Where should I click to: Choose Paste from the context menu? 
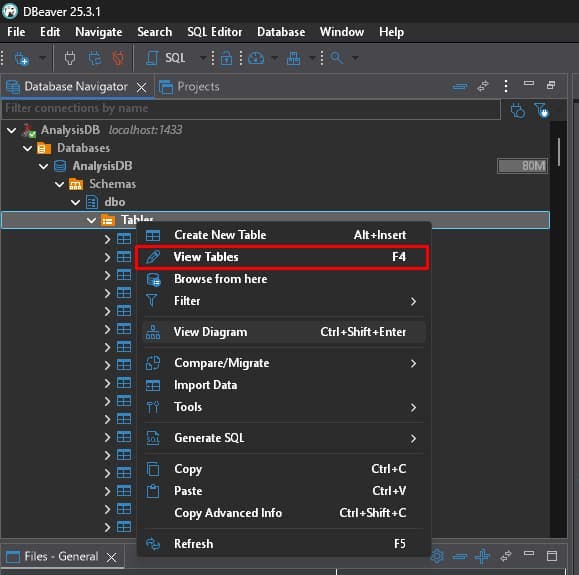(283, 491)
